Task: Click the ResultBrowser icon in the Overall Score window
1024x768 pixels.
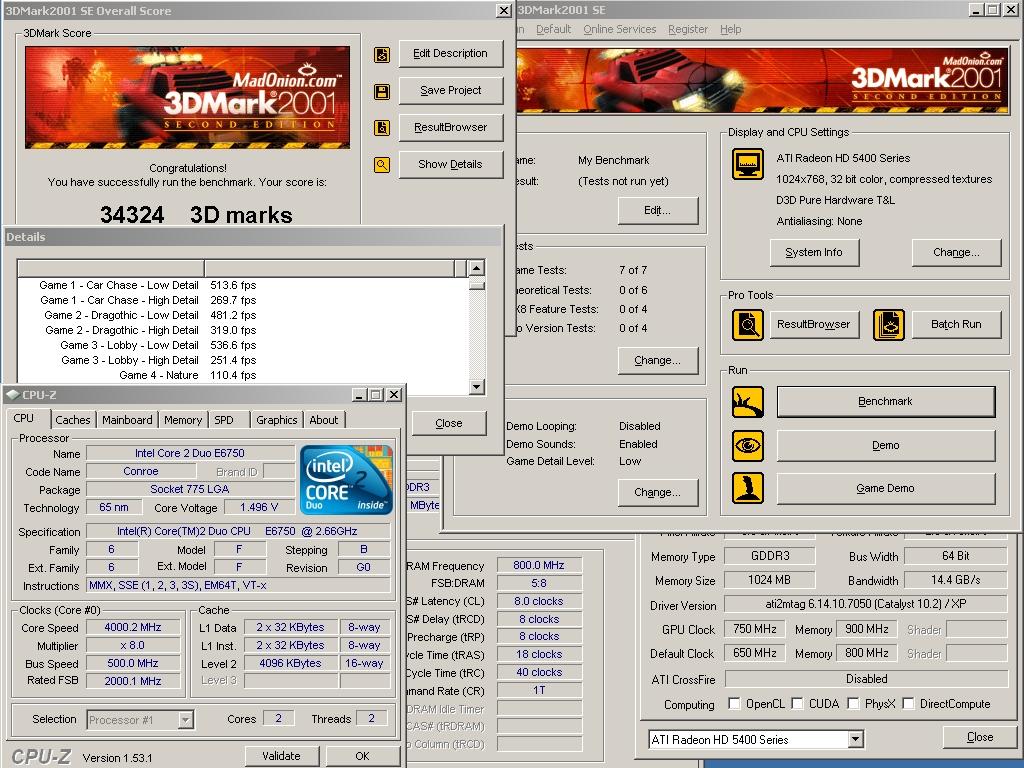Action: click(x=382, y=128)
